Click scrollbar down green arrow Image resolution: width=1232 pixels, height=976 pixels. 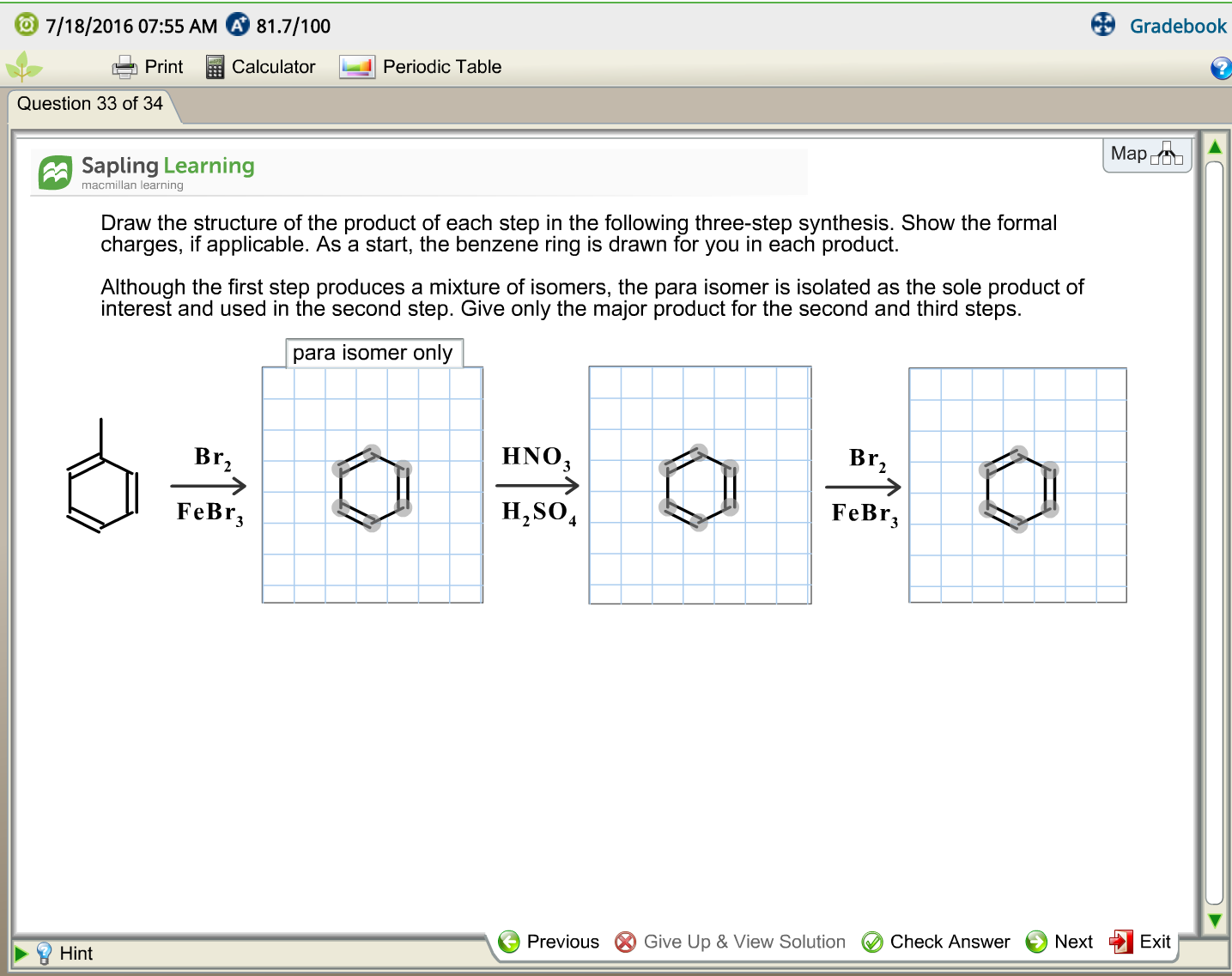click(1215, 920)
